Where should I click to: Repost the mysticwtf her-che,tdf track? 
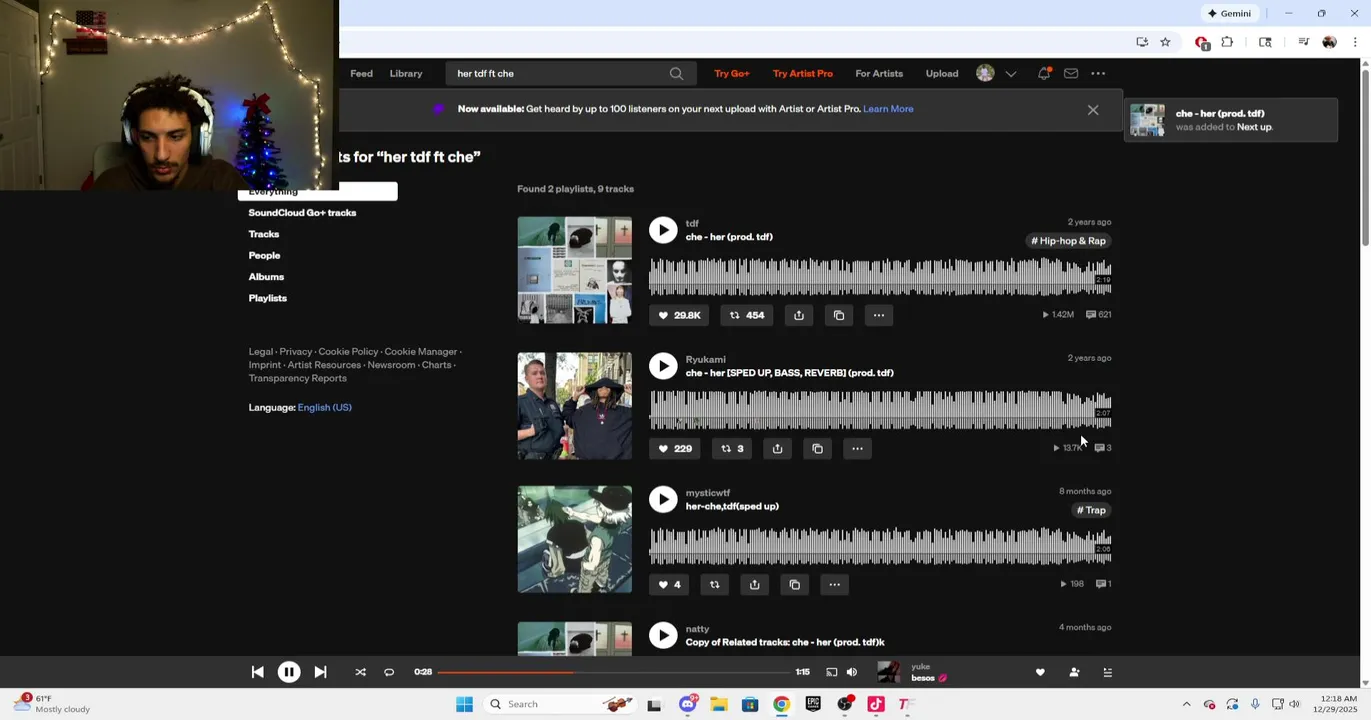pyautogui.click(x=714, y=584)
